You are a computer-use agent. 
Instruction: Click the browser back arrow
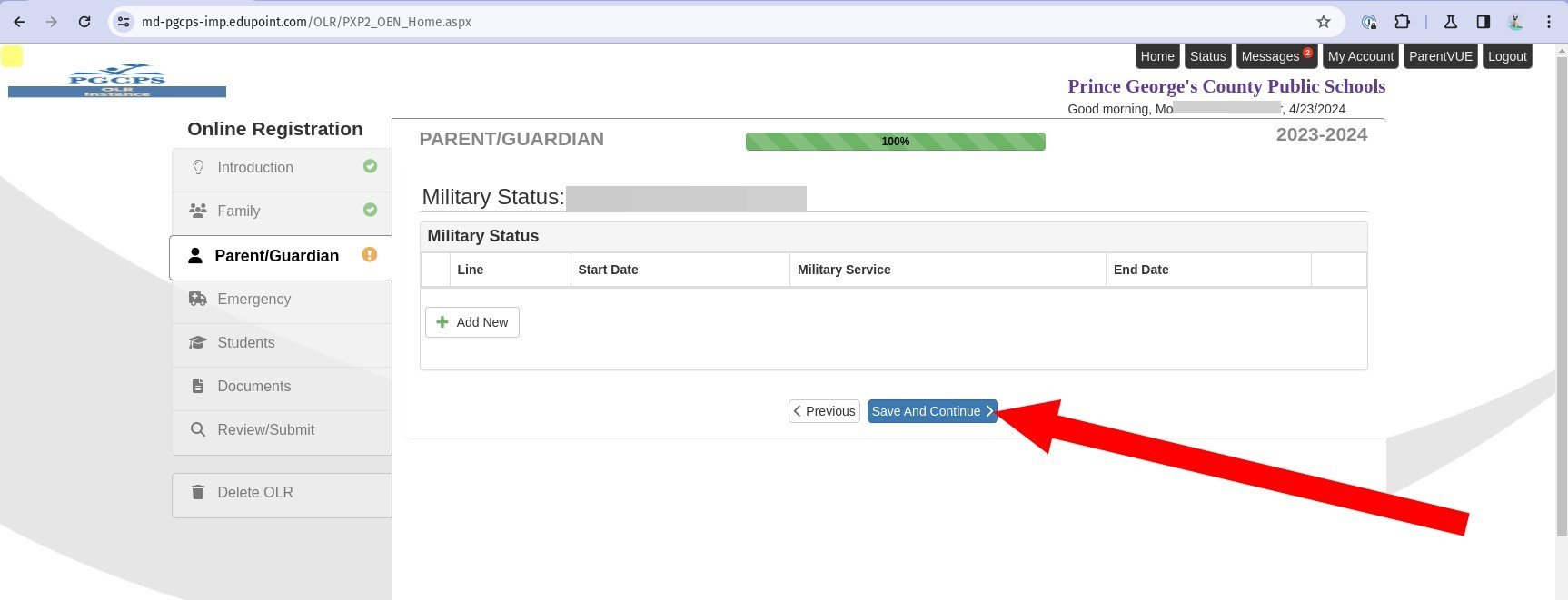19,22
